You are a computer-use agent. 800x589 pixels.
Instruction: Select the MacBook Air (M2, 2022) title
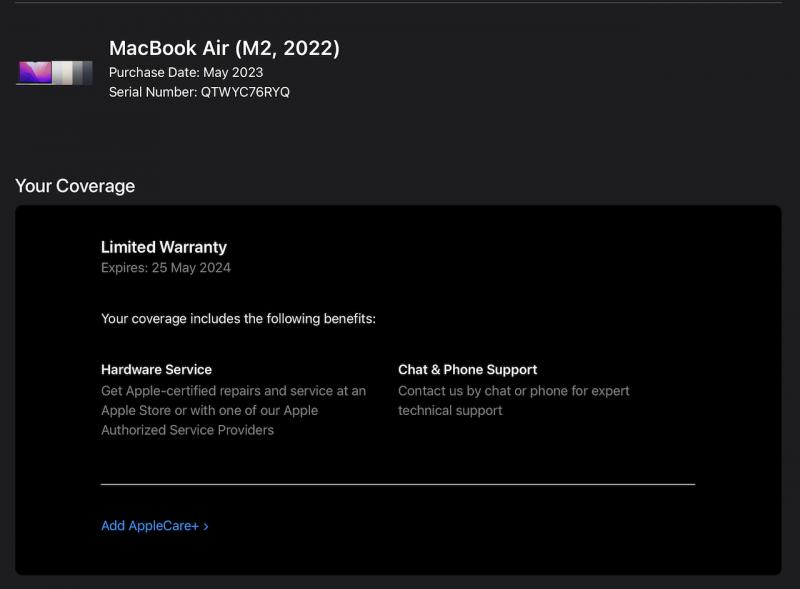click(224, 48)
